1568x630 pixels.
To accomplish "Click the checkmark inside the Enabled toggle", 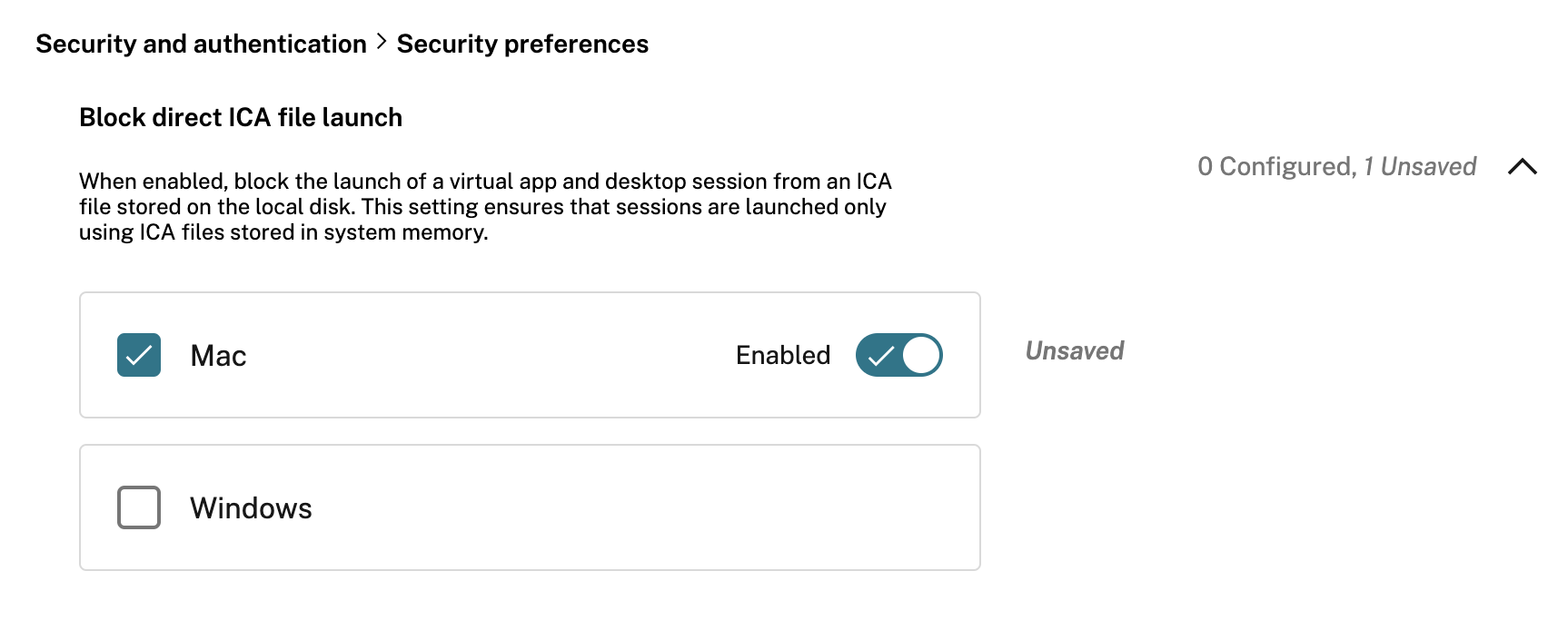I will point(879,356).
